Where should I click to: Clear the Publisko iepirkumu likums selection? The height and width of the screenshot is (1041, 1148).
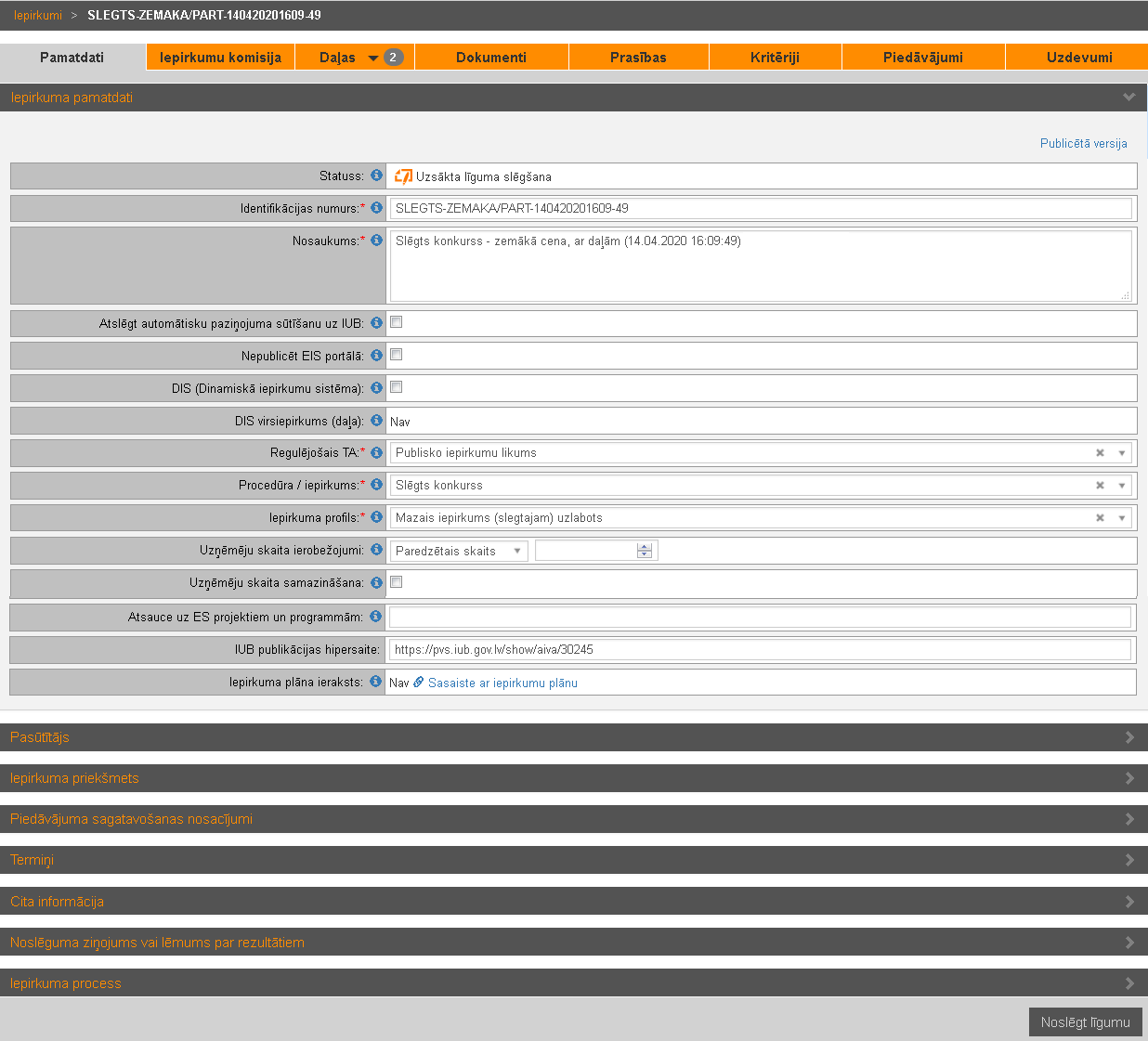(x=1100, y=453)
